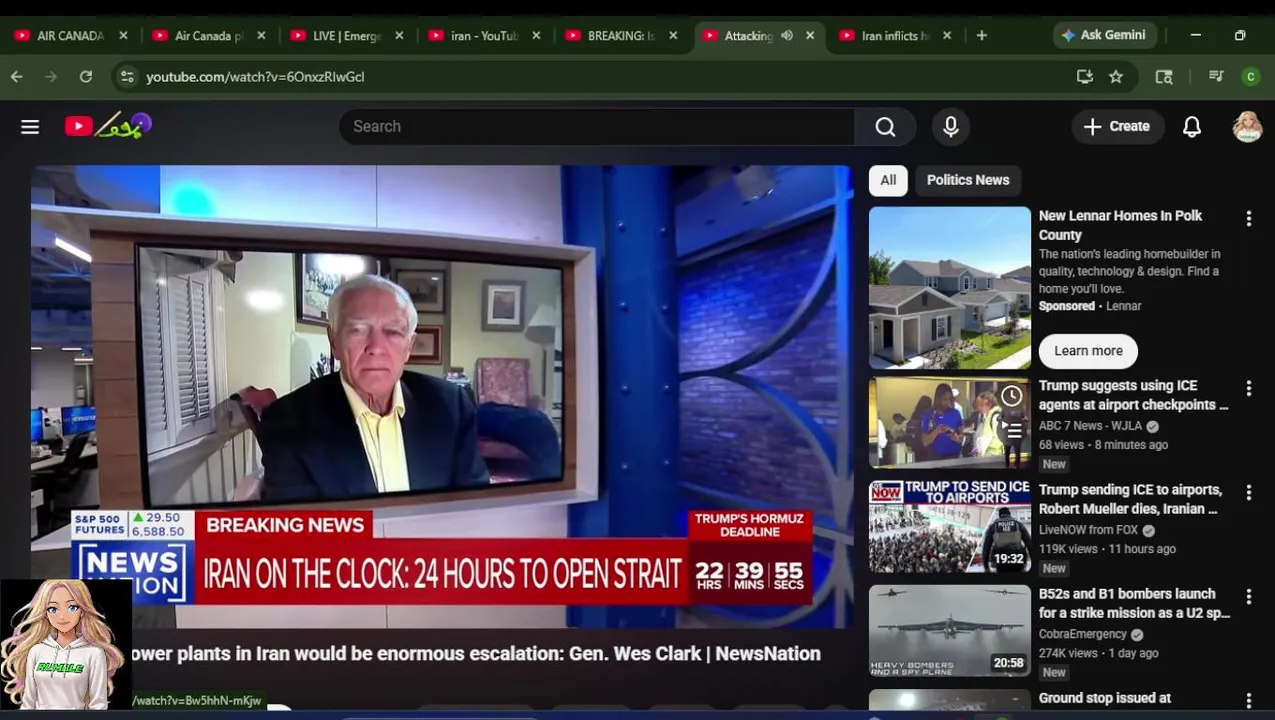Click the 68 views 8 minutes ago text

pyautogui.click(x=1103, y=445)
